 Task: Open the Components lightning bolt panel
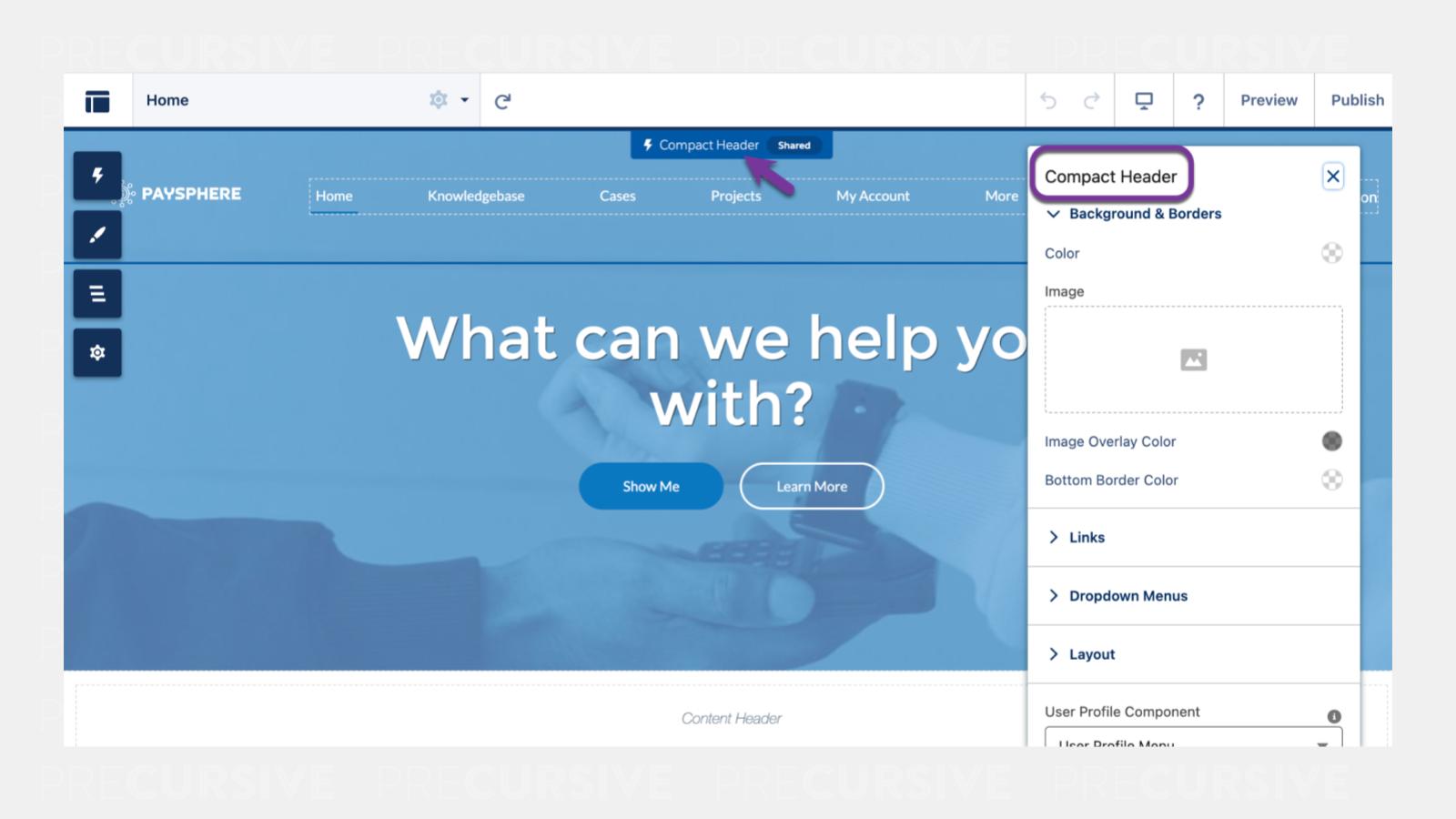point(97,176)
